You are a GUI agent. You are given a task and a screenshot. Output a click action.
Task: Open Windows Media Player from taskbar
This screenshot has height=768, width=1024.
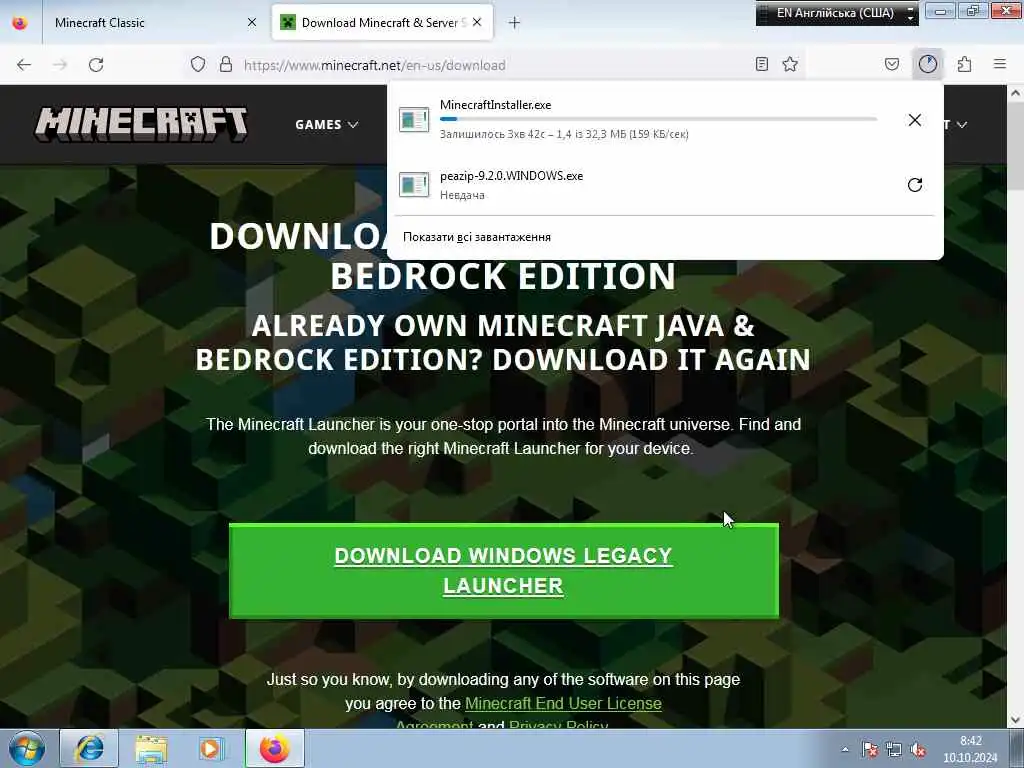[212, 748]
